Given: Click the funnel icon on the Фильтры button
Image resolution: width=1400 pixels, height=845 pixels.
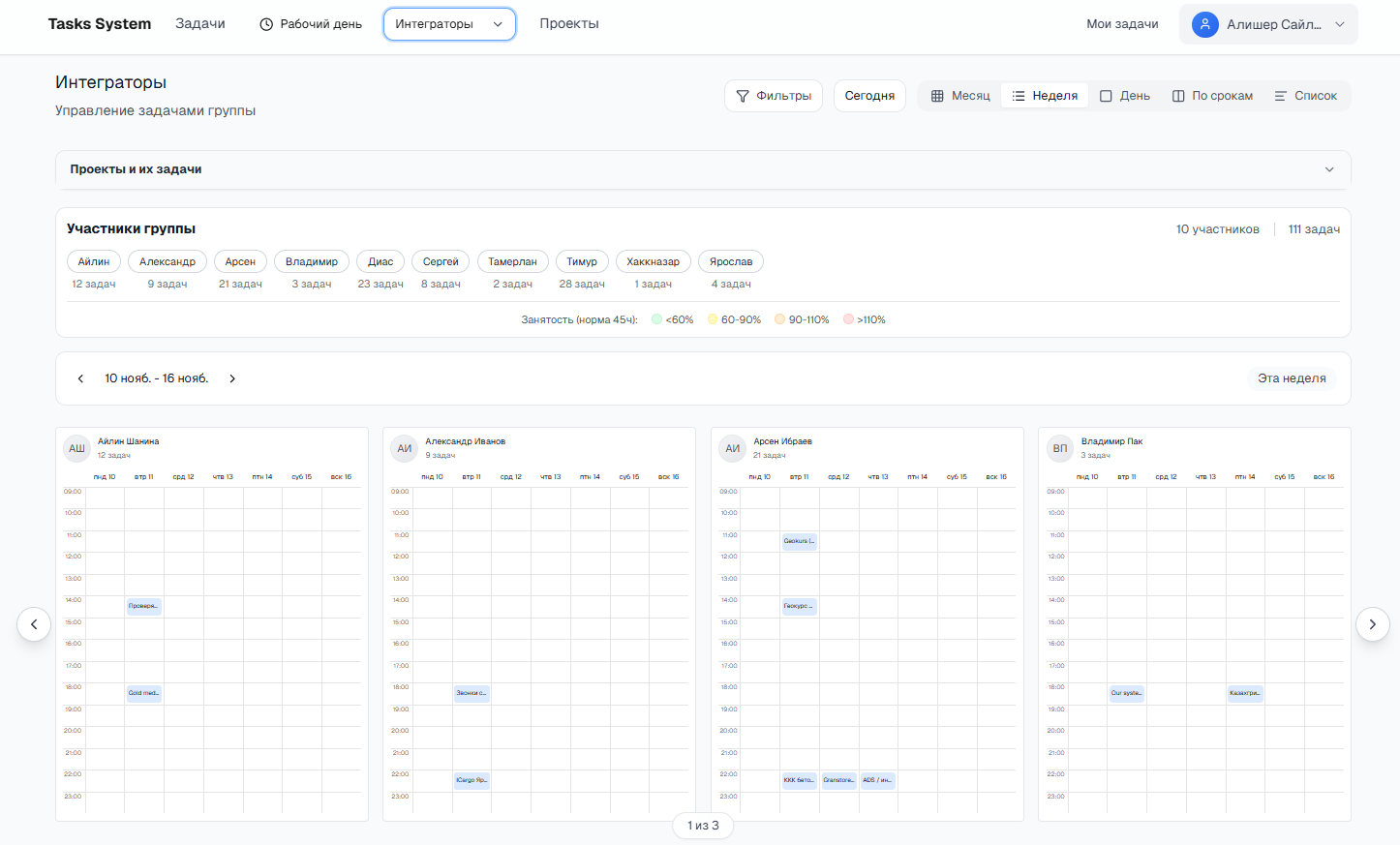Looking at the screenshot, I should pyautogui.click(x=743, y=95).
